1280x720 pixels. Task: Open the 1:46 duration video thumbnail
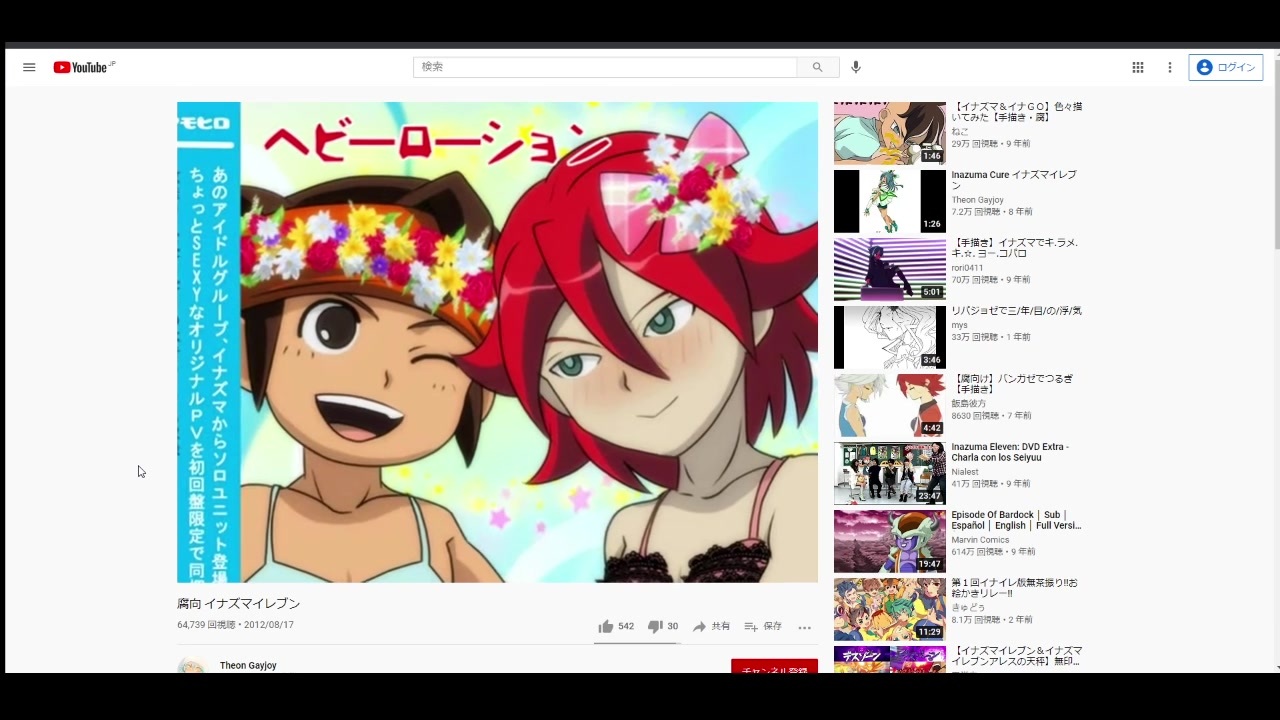pos(890,133)
